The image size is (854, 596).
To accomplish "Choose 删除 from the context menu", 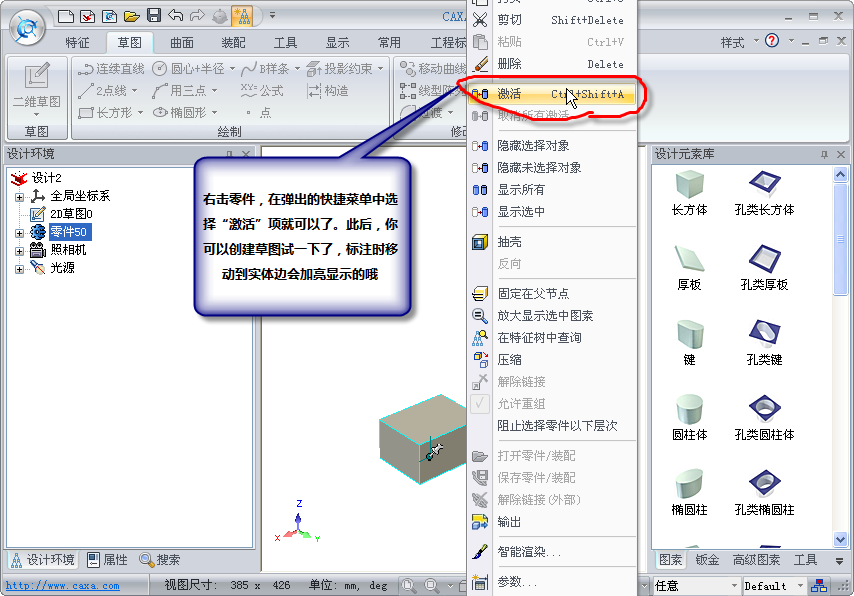I will click(x=552, y=64).
